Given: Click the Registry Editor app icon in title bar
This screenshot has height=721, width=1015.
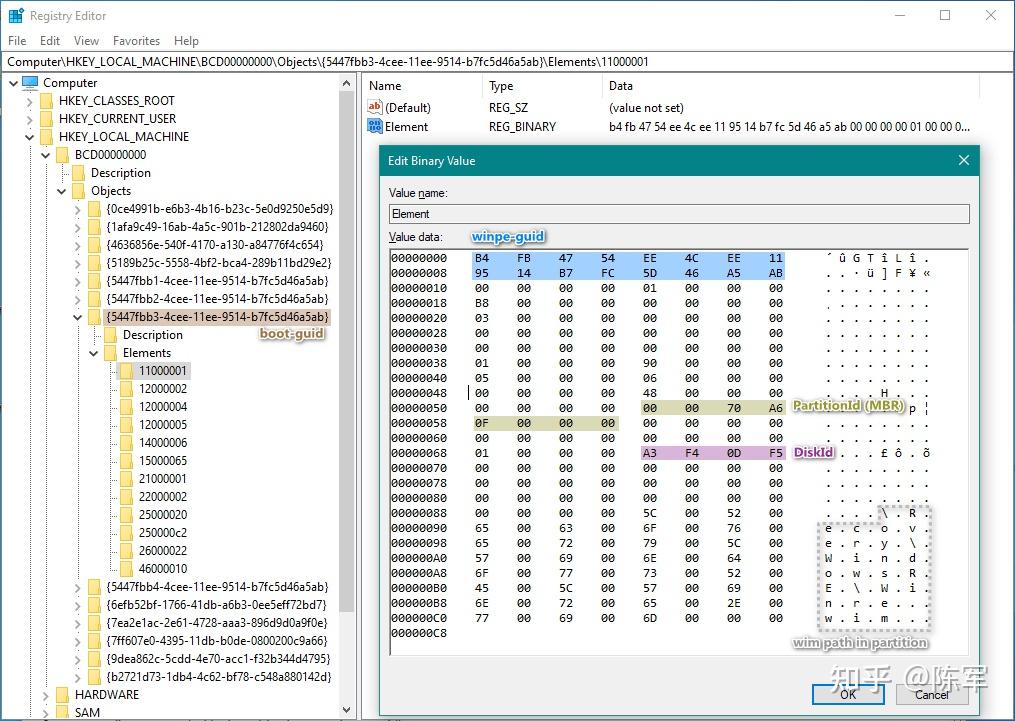Looking at the screenshot, I should (x=15, y=16).
